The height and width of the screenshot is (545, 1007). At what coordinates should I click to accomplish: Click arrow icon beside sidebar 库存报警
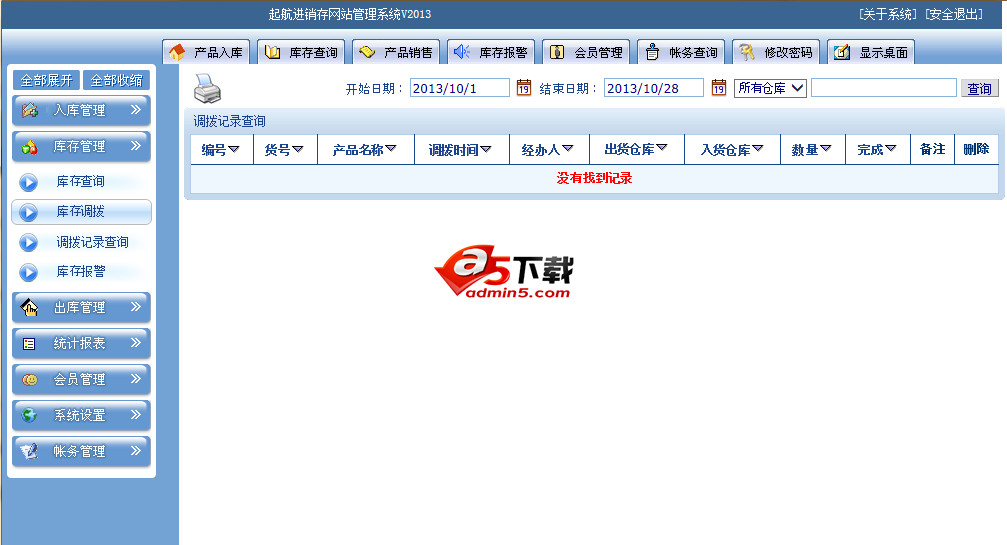coord(28,272)
